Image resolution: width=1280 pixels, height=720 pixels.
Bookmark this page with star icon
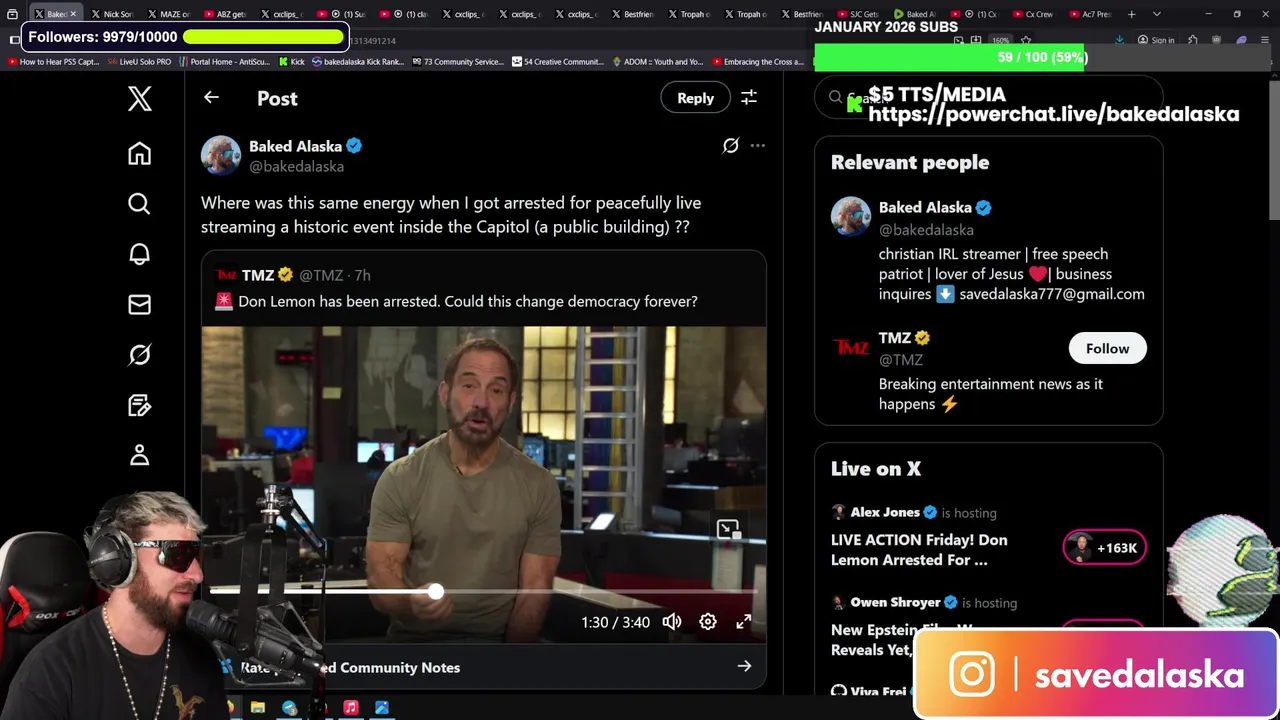click(x=1026, y=40)
